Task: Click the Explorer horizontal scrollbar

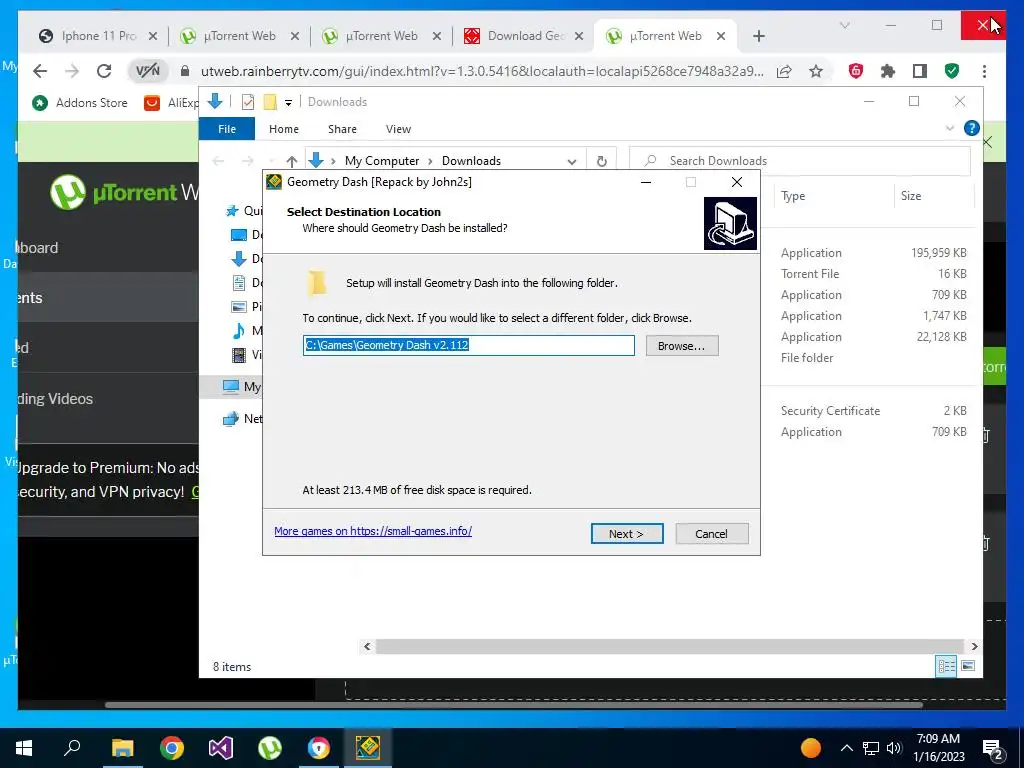Action: click(669, 647)
